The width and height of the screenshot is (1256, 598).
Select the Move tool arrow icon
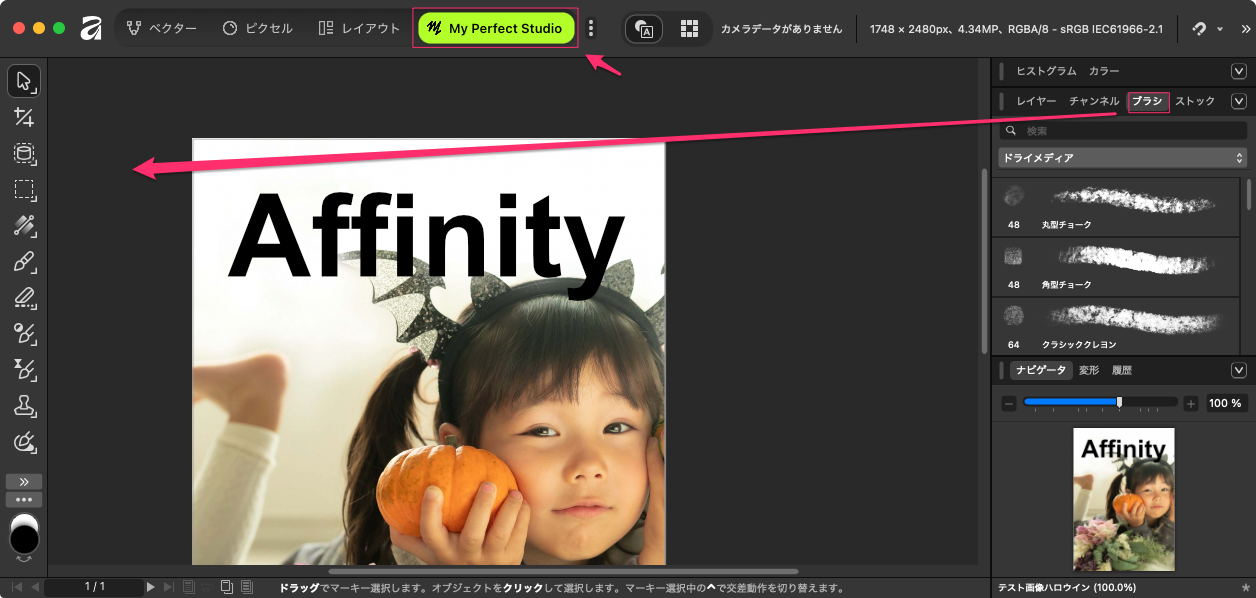coord(24,80)
